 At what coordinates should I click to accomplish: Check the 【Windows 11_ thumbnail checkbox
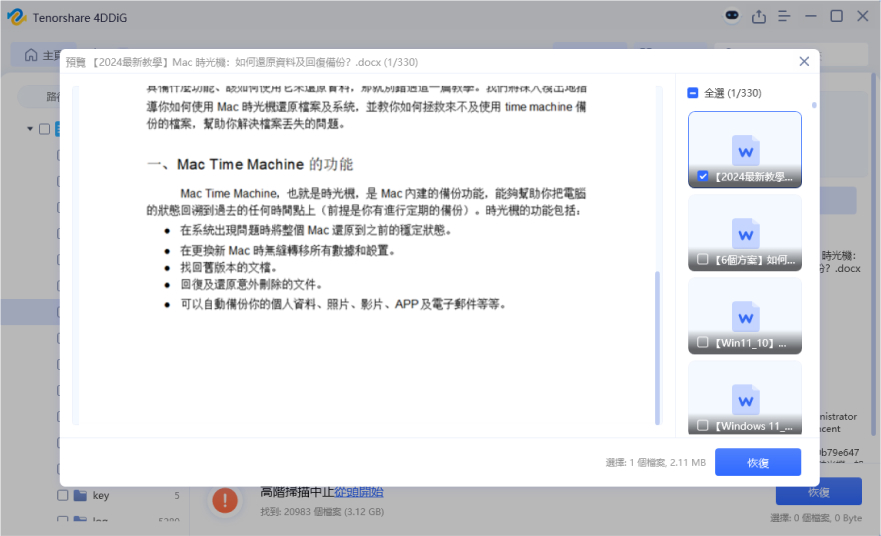point(702,425)
